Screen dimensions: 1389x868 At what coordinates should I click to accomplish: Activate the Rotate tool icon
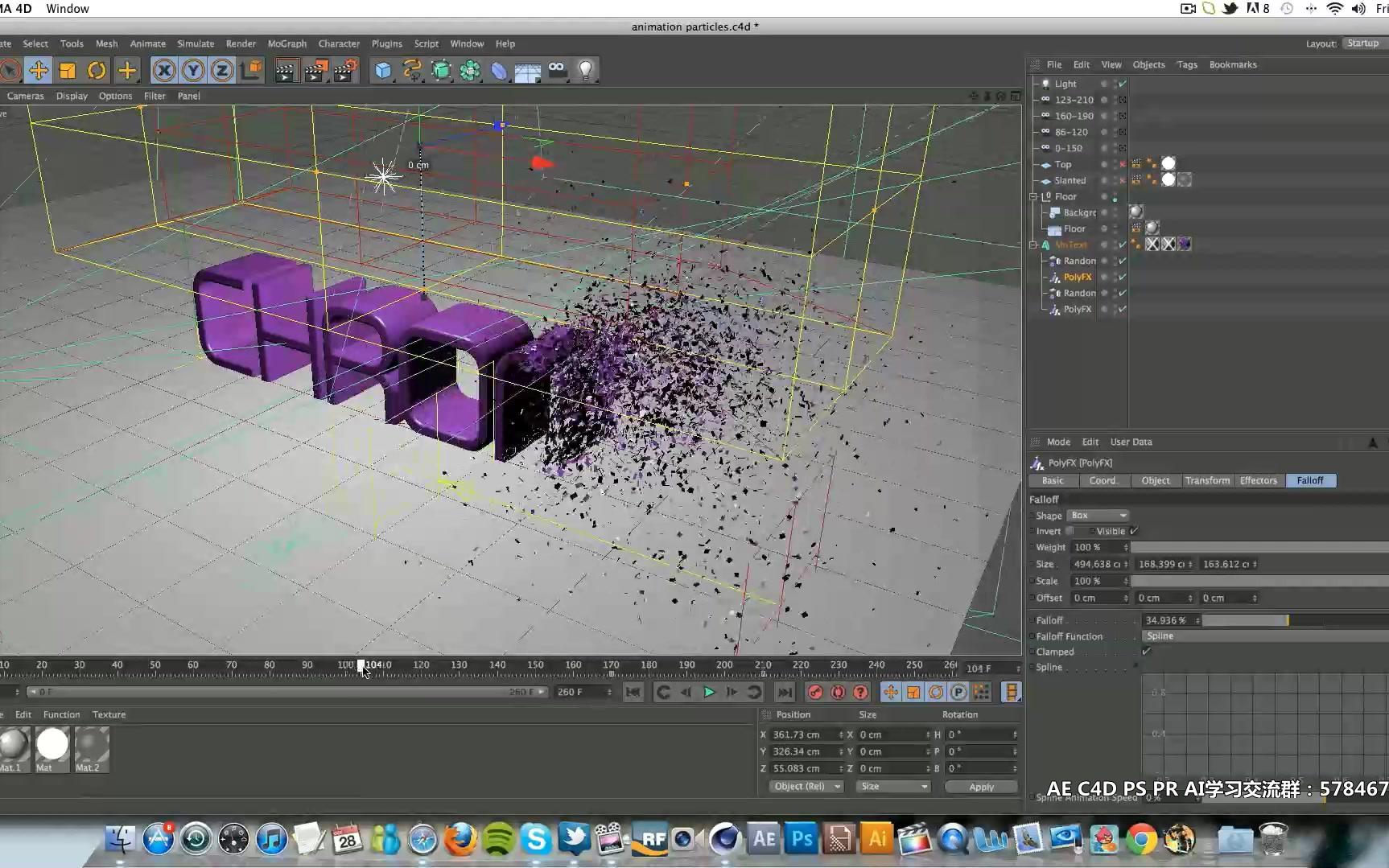click(x=97, y=71)
